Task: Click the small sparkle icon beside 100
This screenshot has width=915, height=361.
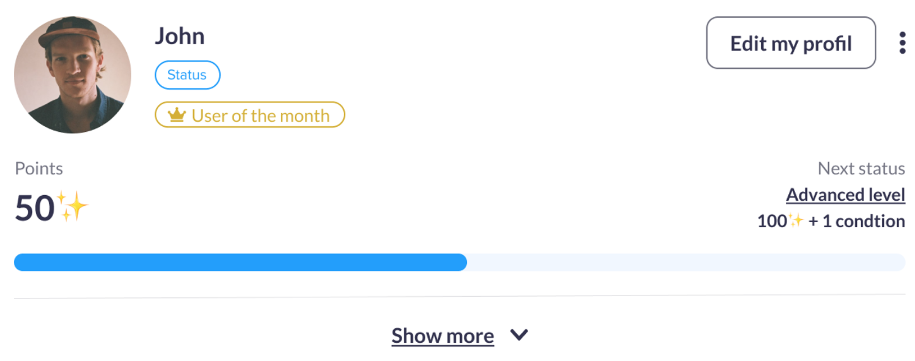Action: (x=796, y=220)
